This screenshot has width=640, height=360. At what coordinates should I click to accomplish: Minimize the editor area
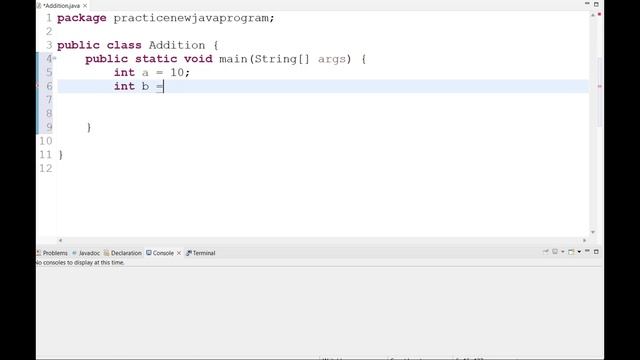pyautogui.click(x=587, y=4)
